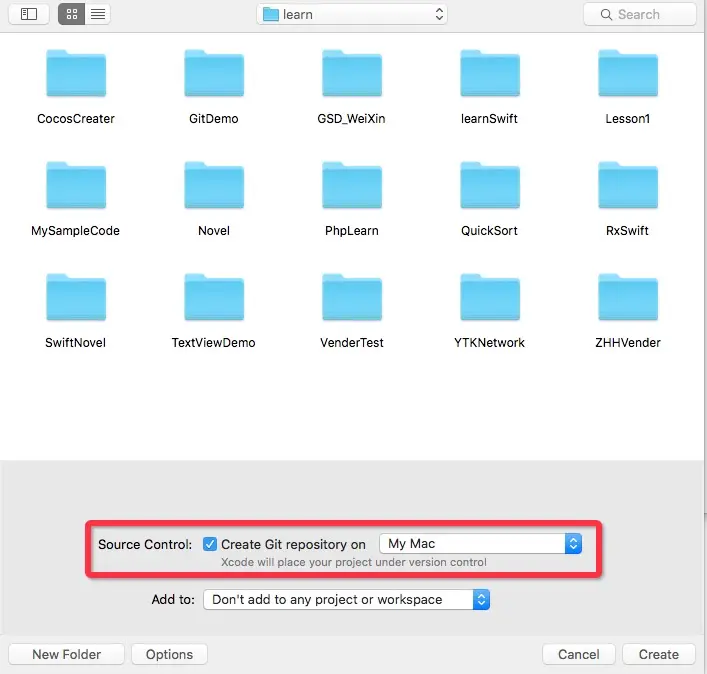Select the GitDemo folder icon
Viewport: 707px width, 674px height.
coord(214,73)
